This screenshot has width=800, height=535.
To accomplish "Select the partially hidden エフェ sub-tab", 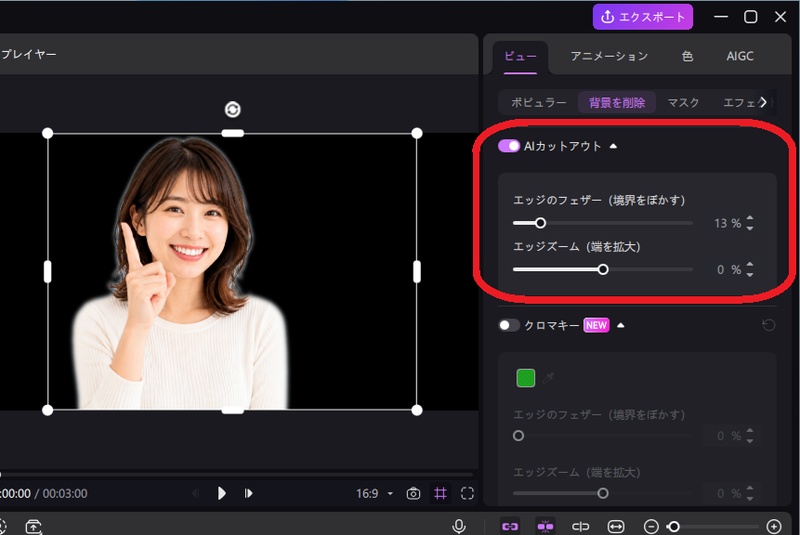I will [739, 103].
